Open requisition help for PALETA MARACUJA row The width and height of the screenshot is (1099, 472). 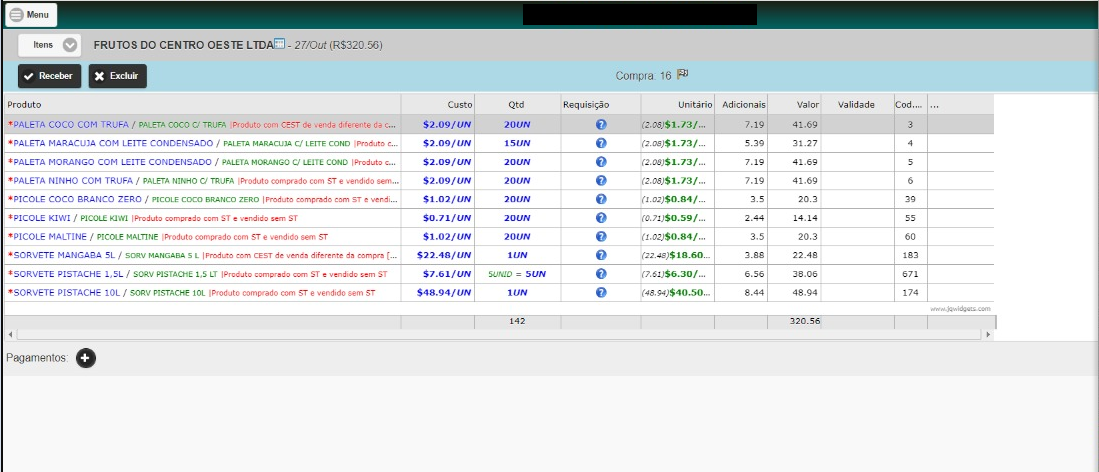[601, 143]
